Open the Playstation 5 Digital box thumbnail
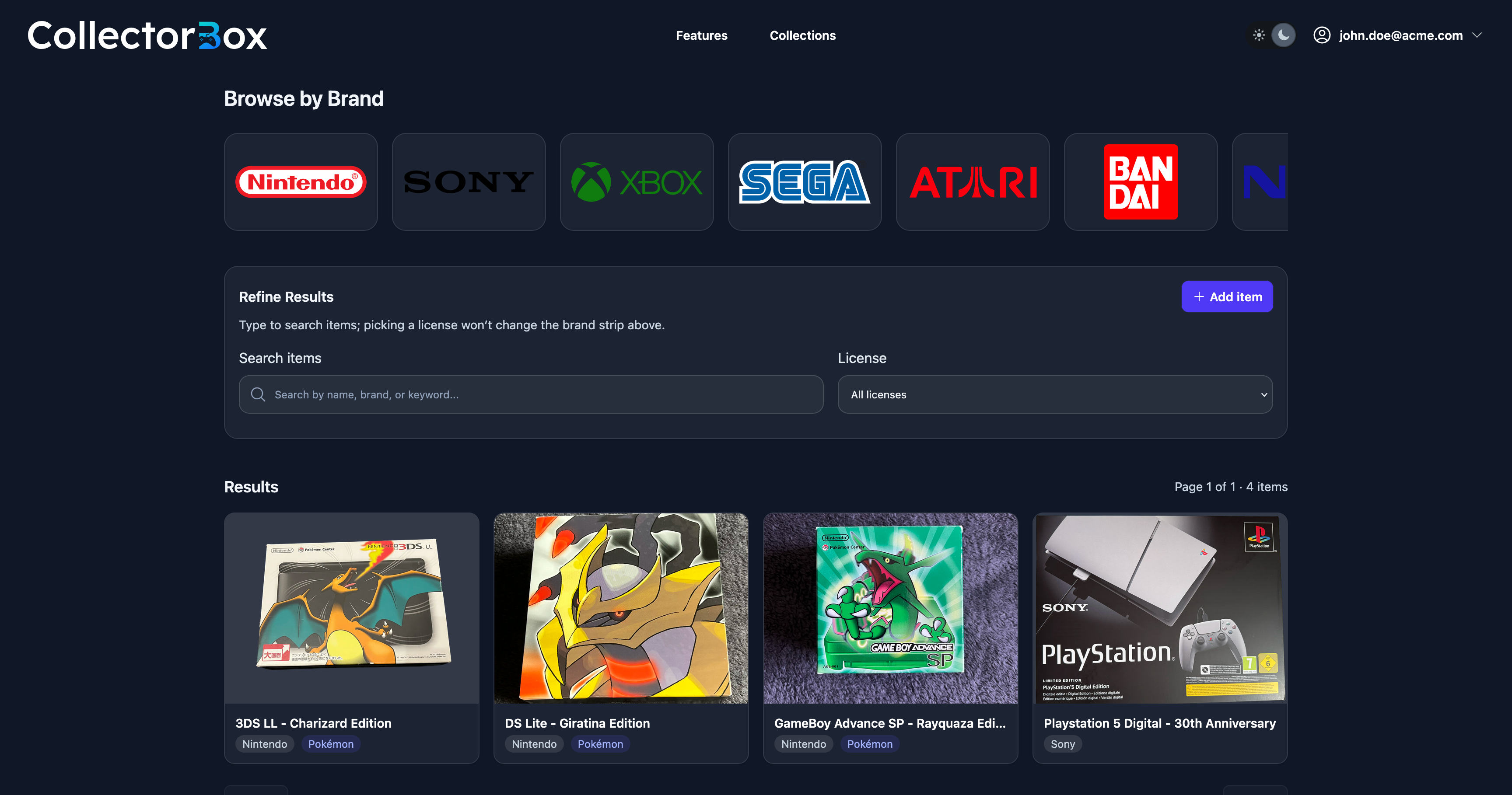This screenshot has width=1512, height=795. pos(1159,608)
